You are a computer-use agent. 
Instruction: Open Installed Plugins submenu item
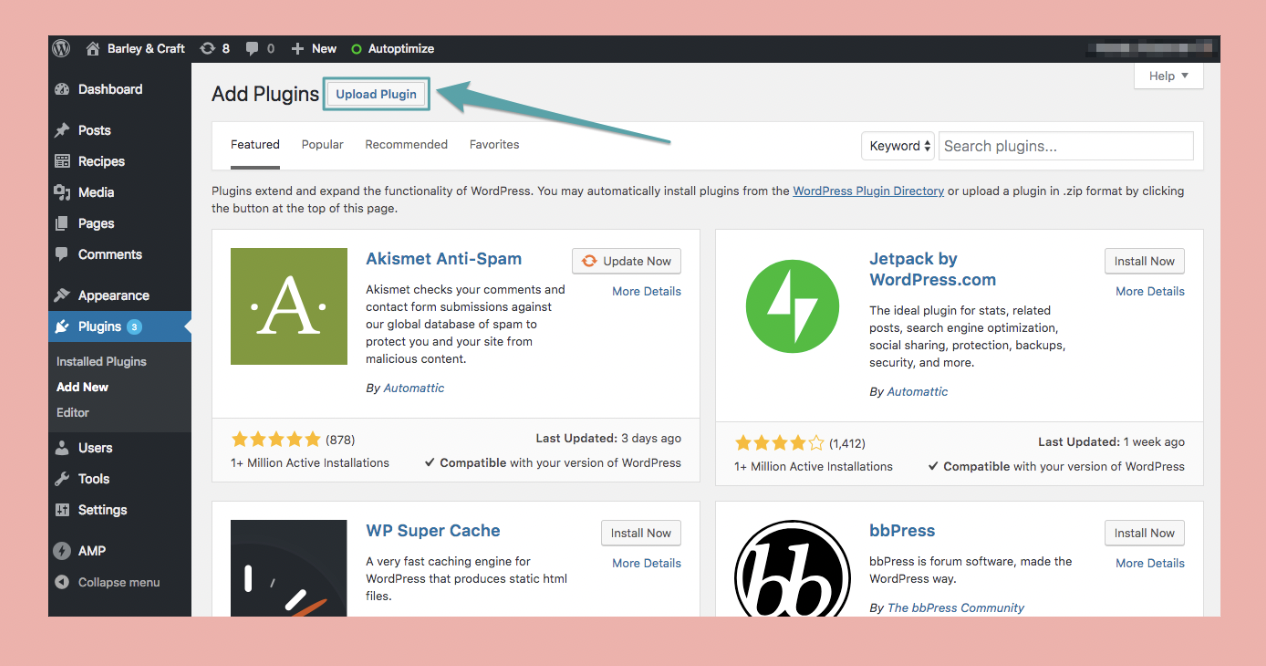pyautogui.click(x=101, y=362)
